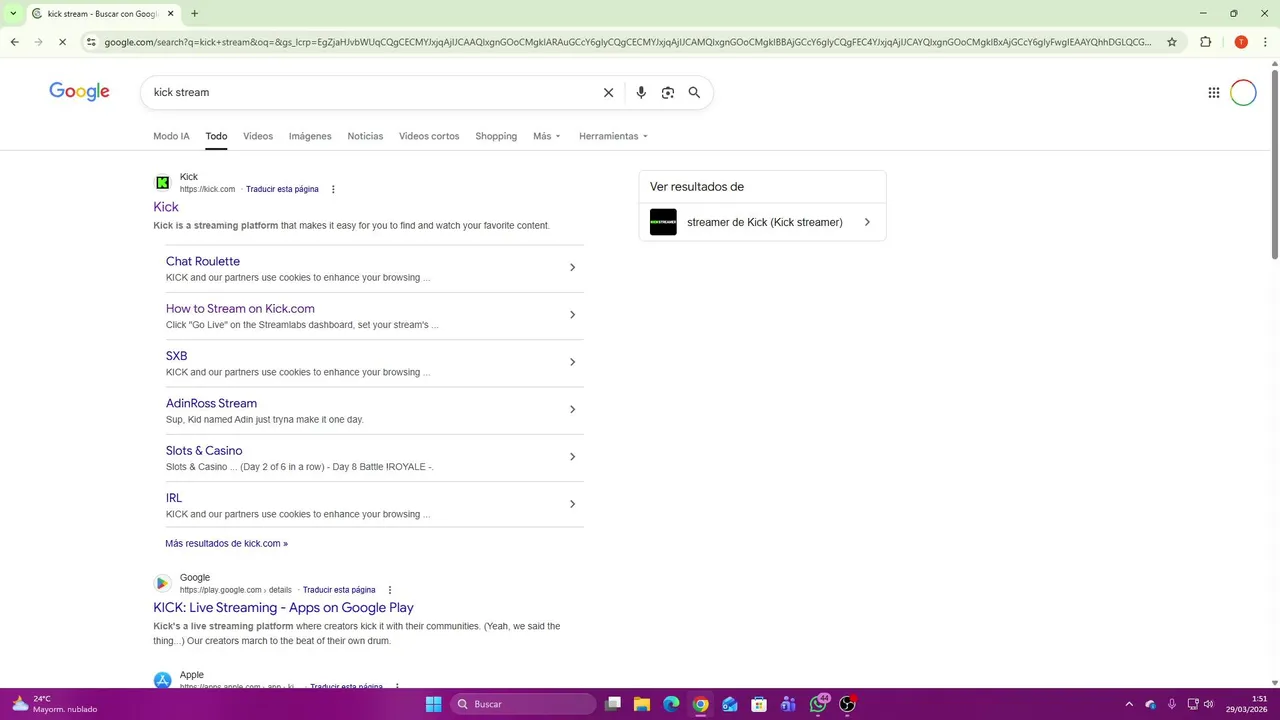Expand the tab search dropdown
This screenshot has height=720, width=1280.
(13, 14)
